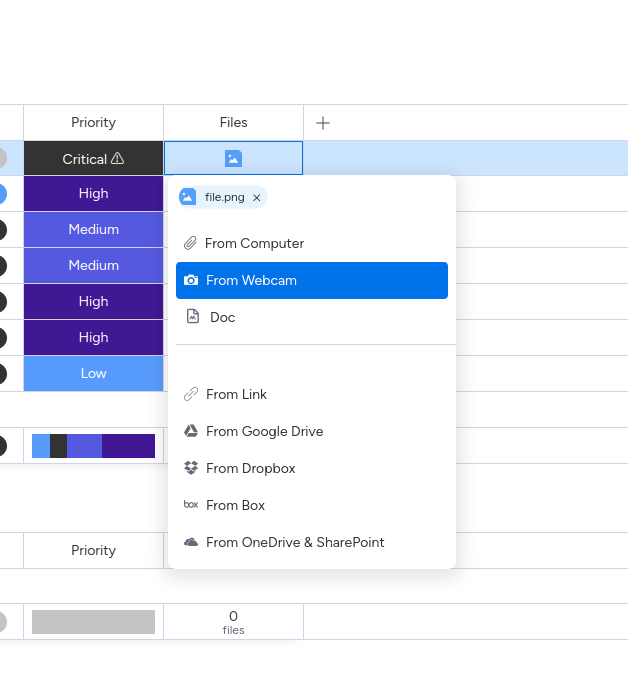Open the file.png attachment chip

pos(223,197)
